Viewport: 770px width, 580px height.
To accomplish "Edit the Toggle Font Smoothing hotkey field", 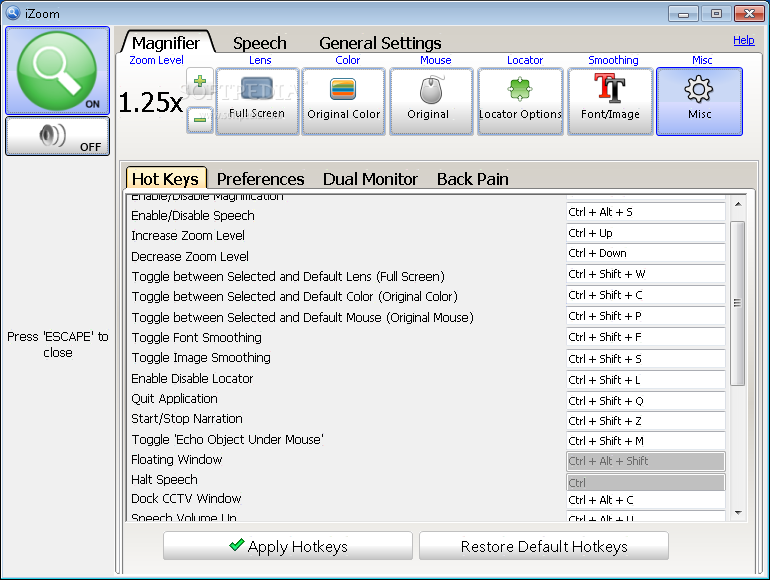I will point(646,337).
